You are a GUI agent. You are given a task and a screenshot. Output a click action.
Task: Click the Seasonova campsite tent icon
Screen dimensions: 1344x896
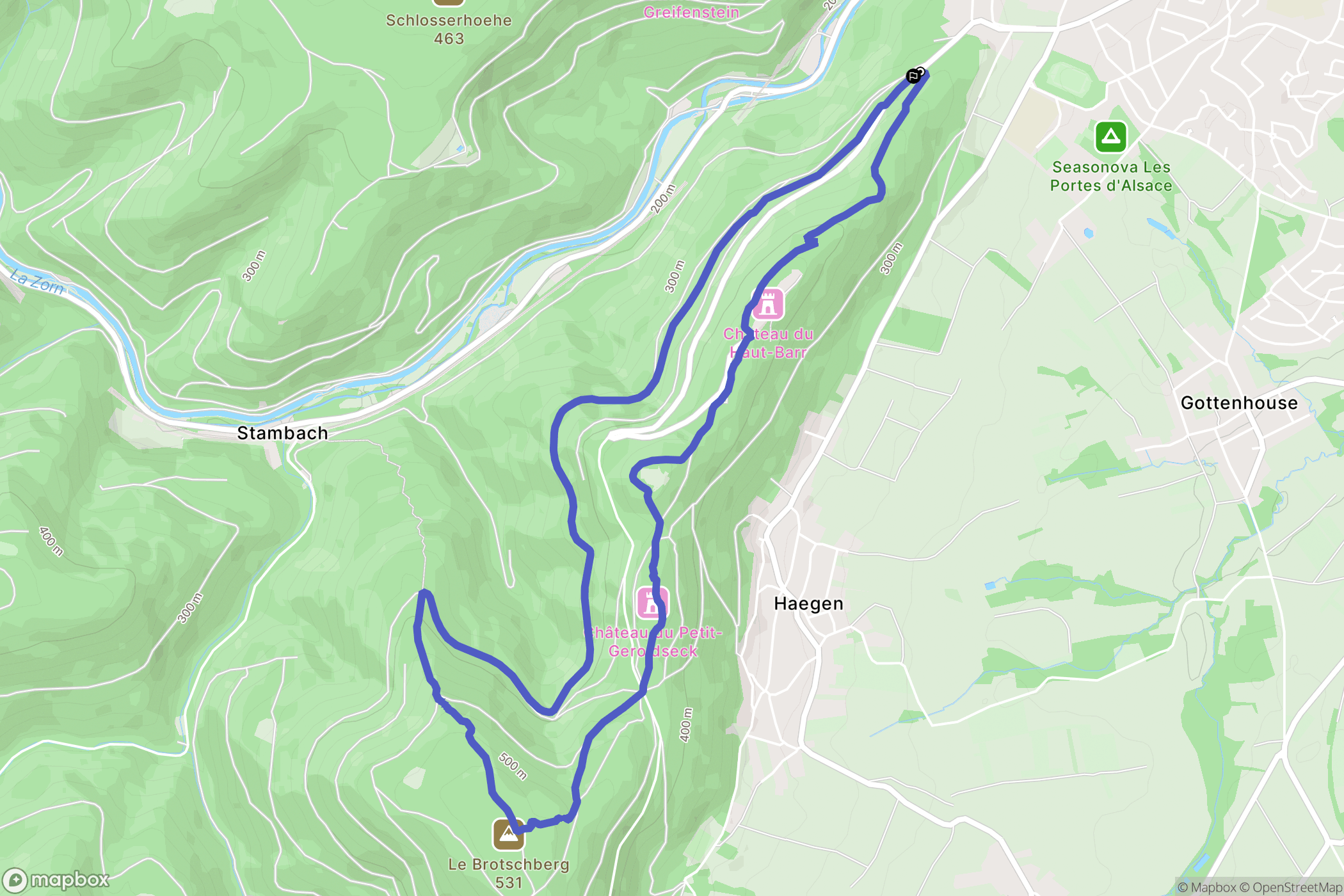click(1110, 137)
